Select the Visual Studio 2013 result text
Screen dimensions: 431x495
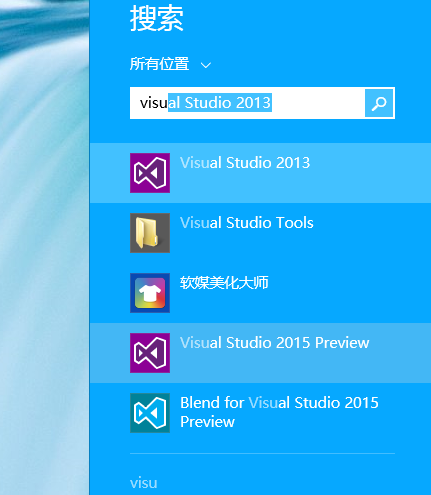(x=245, y=163)
